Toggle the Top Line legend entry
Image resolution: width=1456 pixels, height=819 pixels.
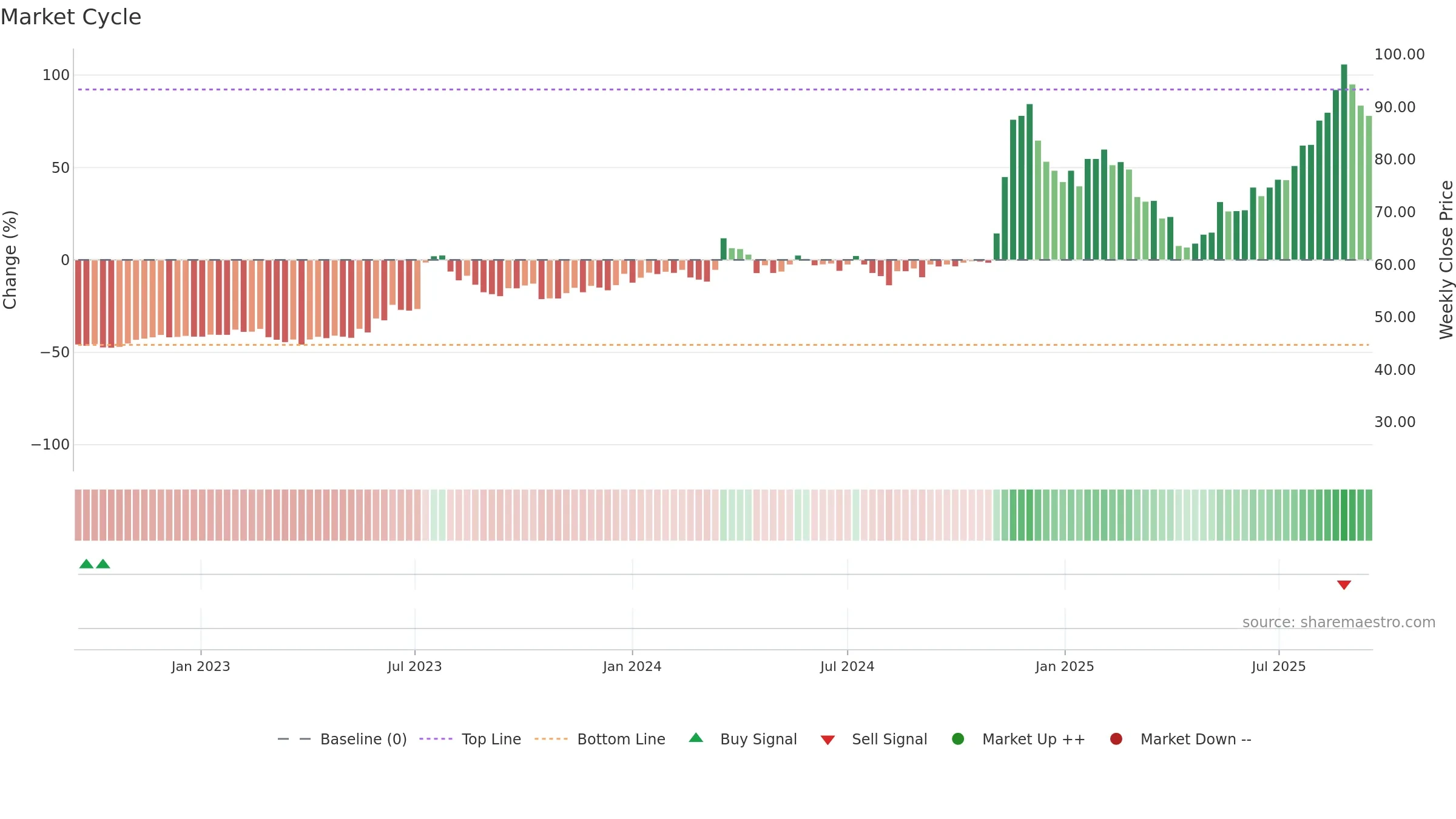470,739
